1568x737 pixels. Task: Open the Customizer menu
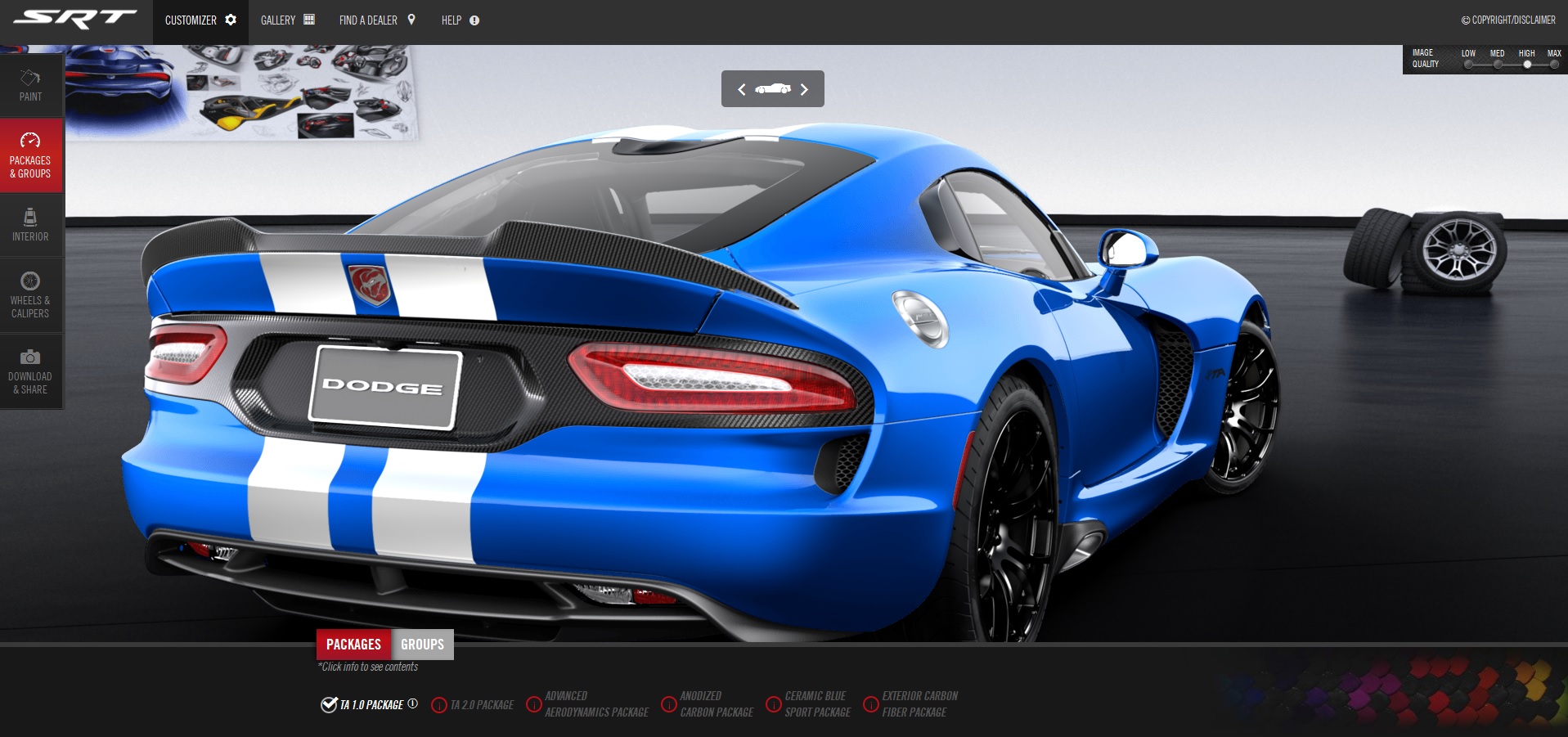click(x=200, y=20)
